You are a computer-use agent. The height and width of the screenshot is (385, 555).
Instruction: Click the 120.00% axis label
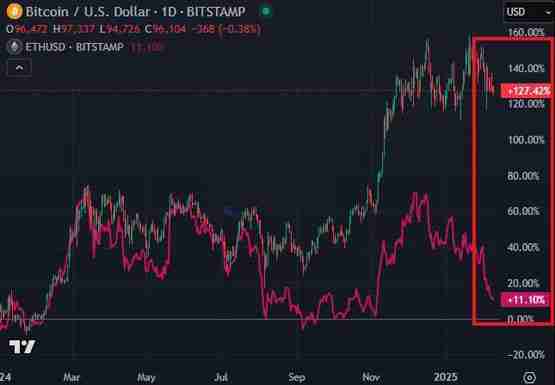526,104
